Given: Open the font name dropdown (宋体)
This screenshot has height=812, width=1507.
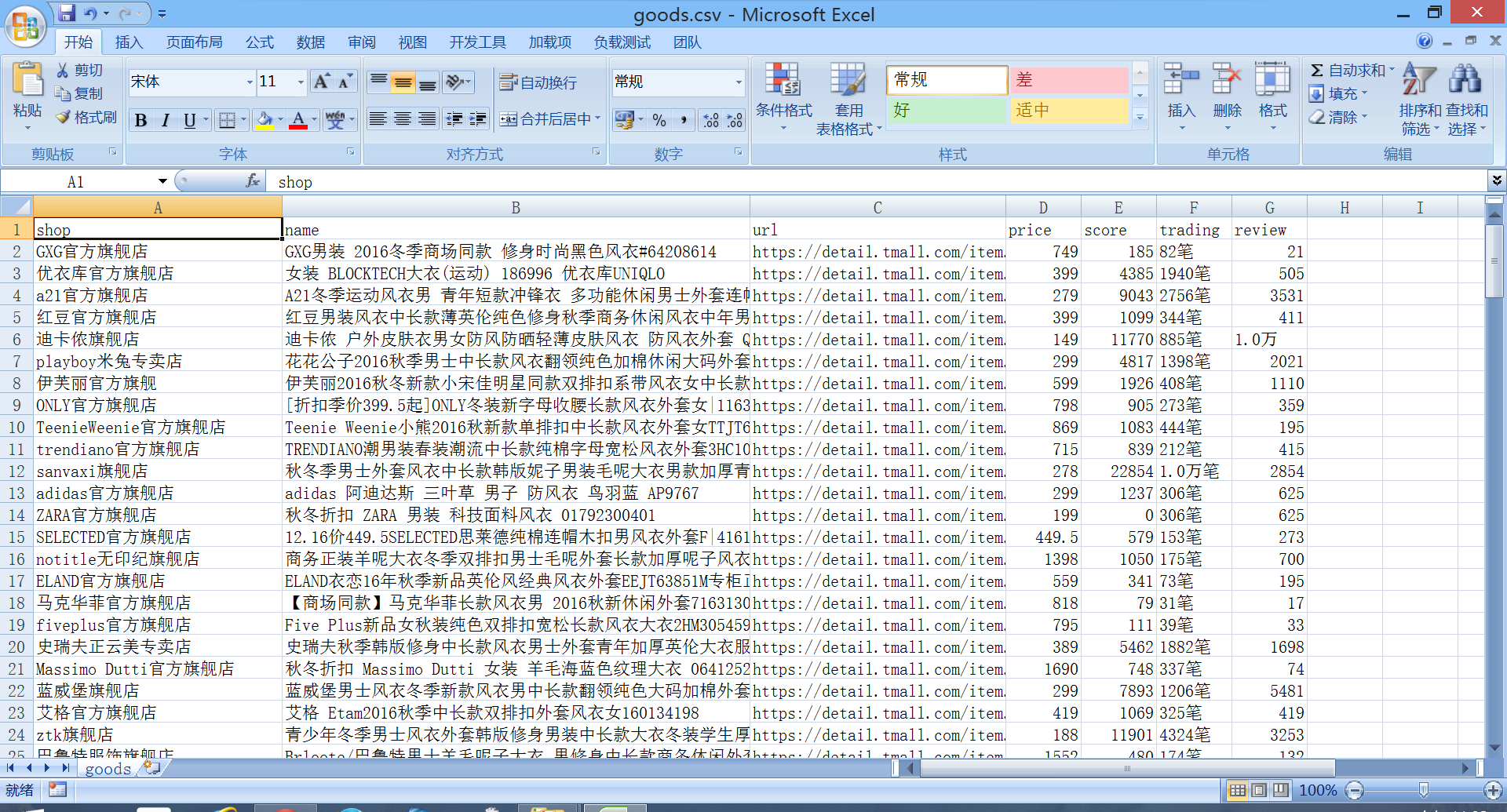Looking at the screenshot, I should 250,82.
